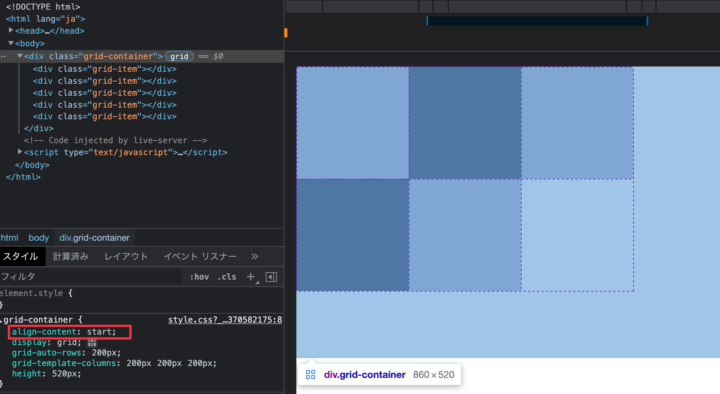Select the DOCTYPE html line
Image resolution: width=720 pixels, height=394 pixels.
point(43,7)
